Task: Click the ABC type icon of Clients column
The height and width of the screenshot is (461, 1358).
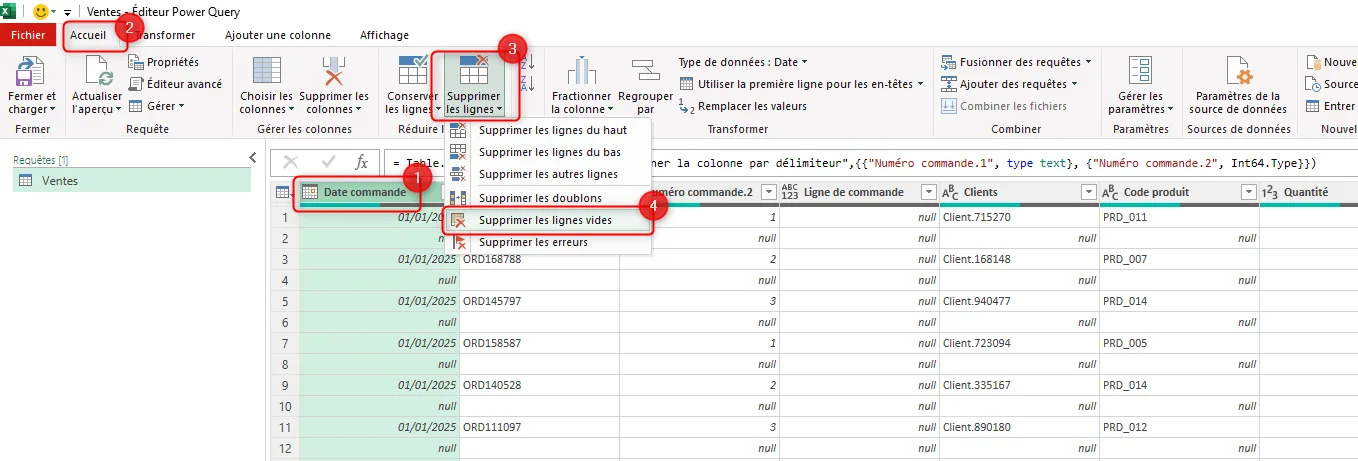Action: point(950,192)
